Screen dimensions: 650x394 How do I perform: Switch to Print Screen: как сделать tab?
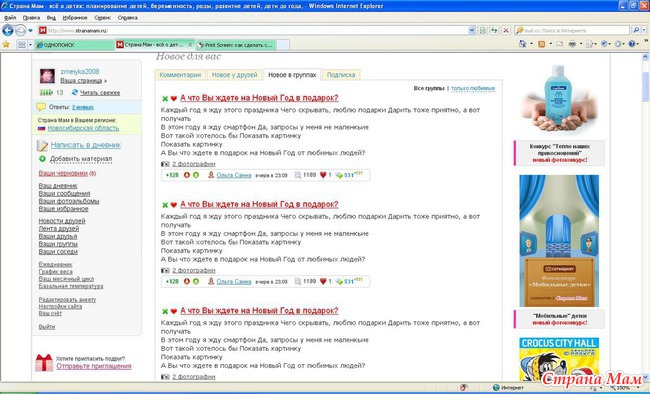tap(235, 45)
